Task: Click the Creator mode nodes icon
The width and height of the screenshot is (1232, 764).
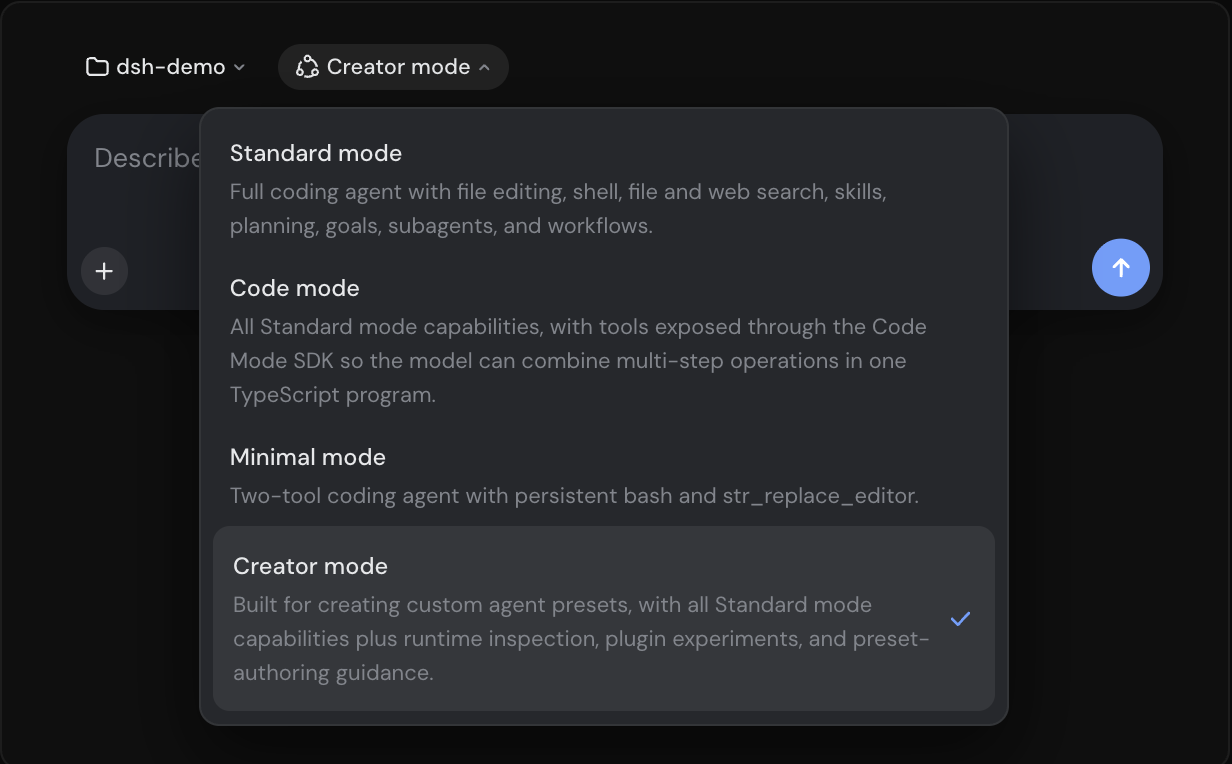Action: (307, 67)
